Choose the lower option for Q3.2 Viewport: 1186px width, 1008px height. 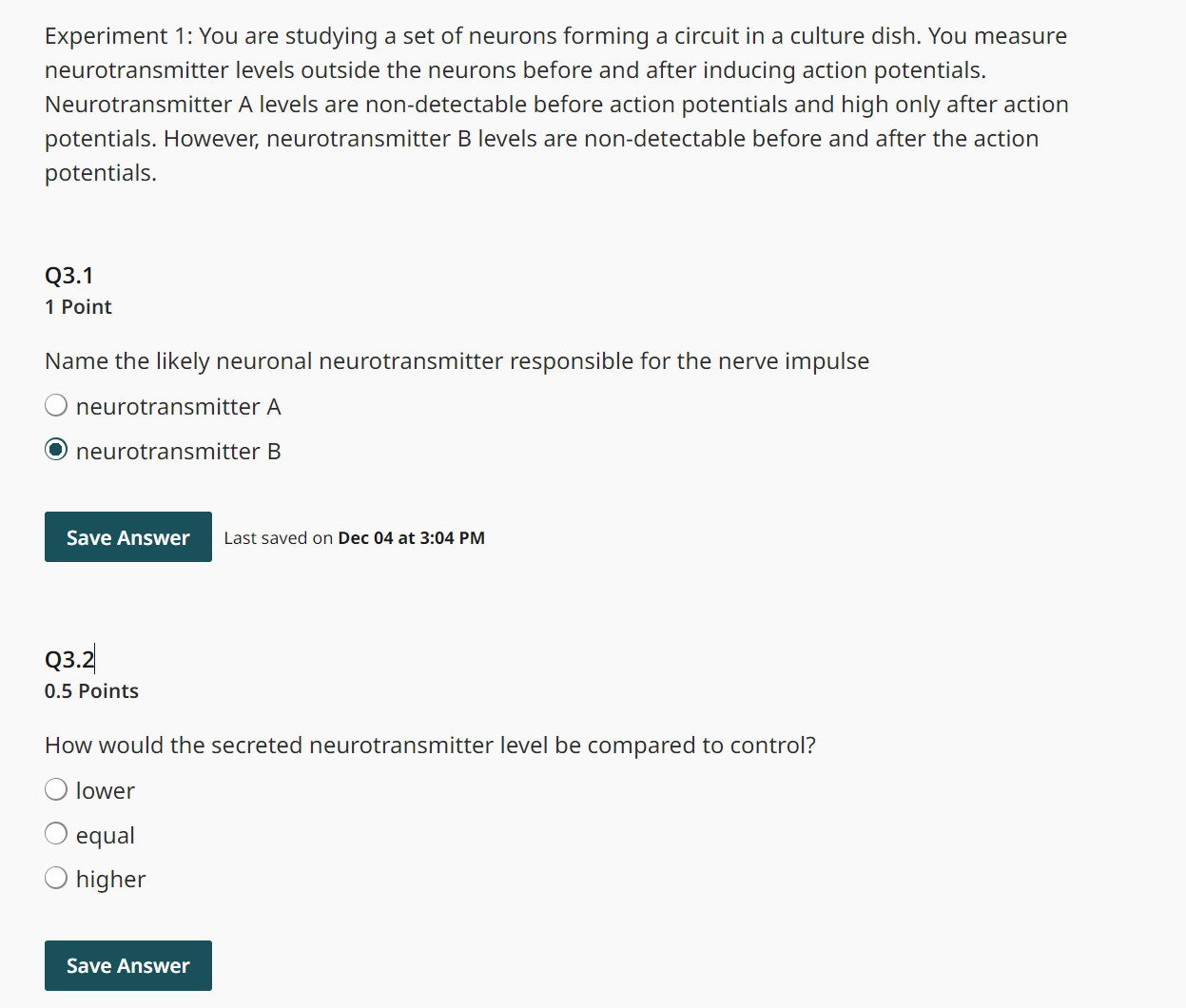55,788
